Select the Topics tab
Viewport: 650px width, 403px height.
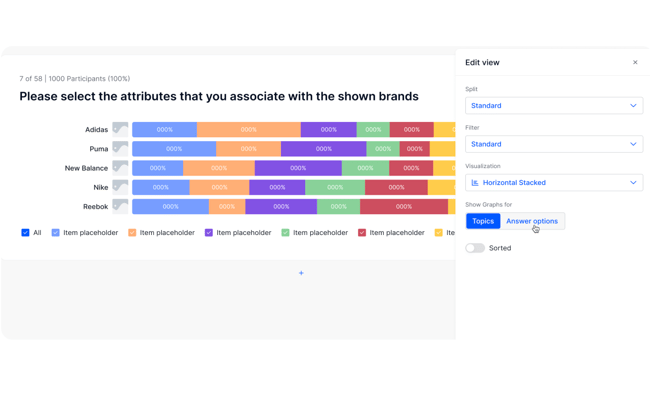point(483,221)
